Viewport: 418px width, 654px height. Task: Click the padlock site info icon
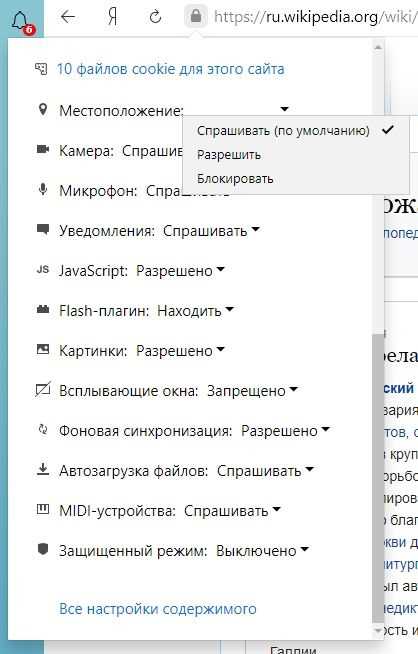[196, 17]
